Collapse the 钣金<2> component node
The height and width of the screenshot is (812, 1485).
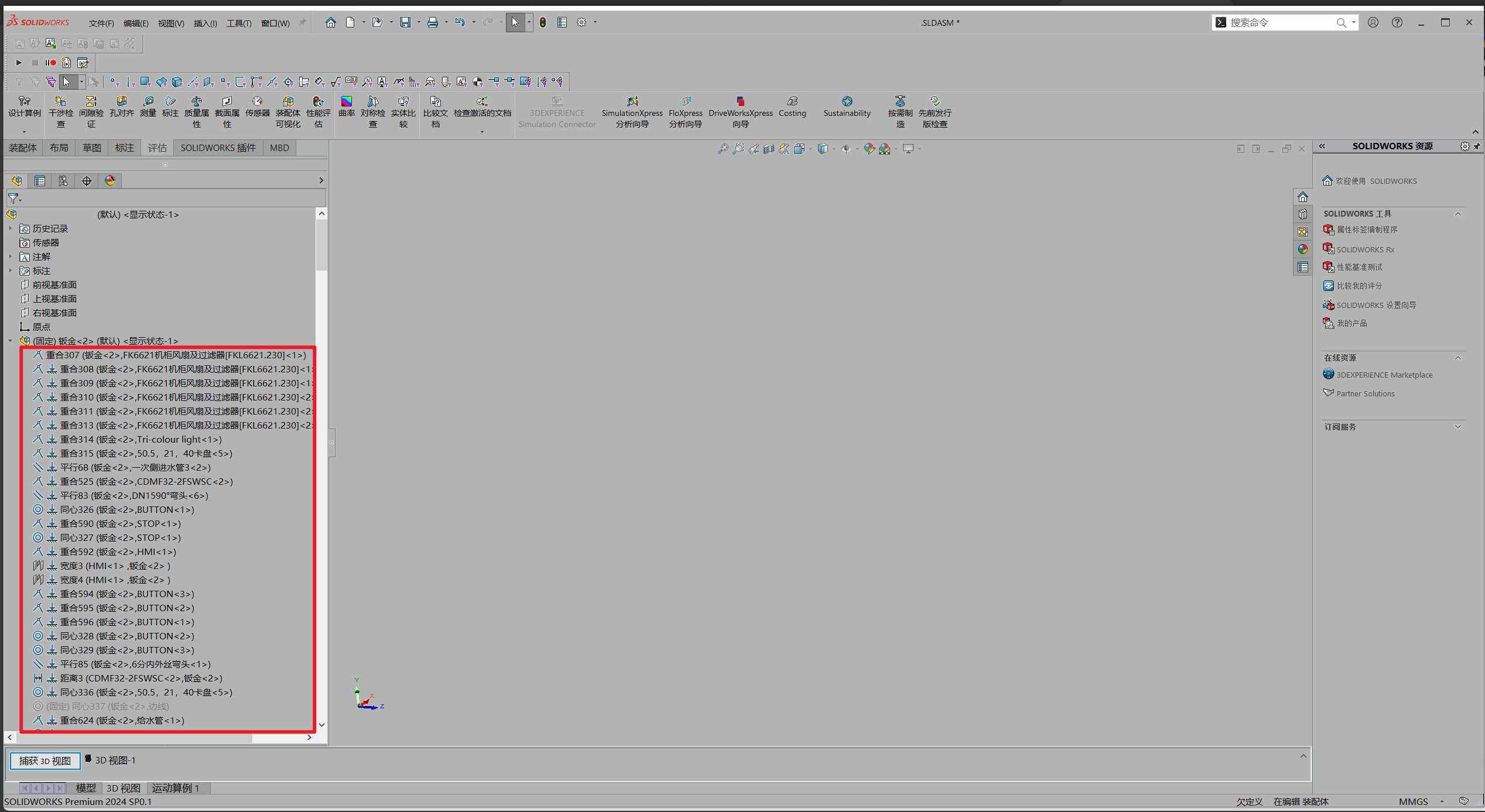tap(11, 341)
